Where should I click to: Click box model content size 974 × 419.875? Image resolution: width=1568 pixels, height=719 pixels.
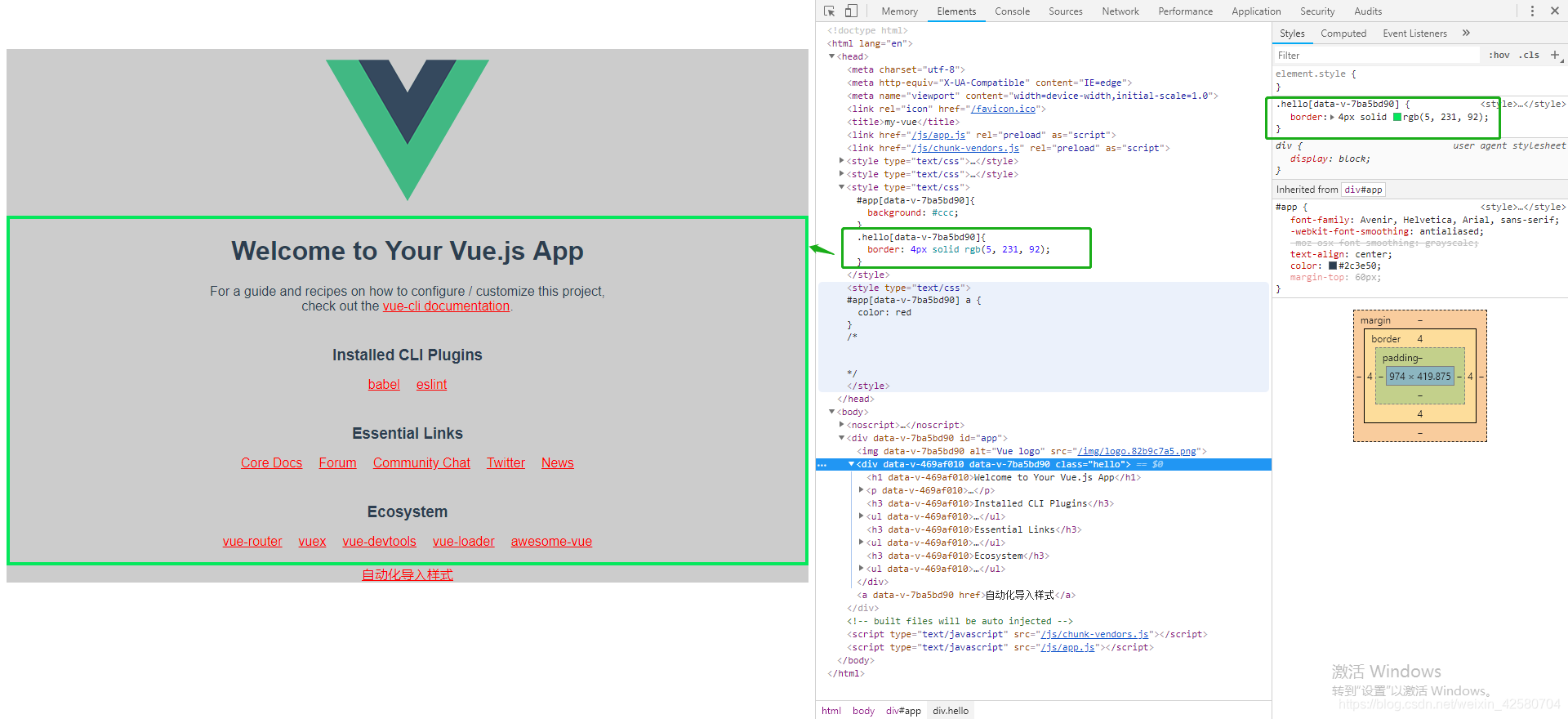1420,377
